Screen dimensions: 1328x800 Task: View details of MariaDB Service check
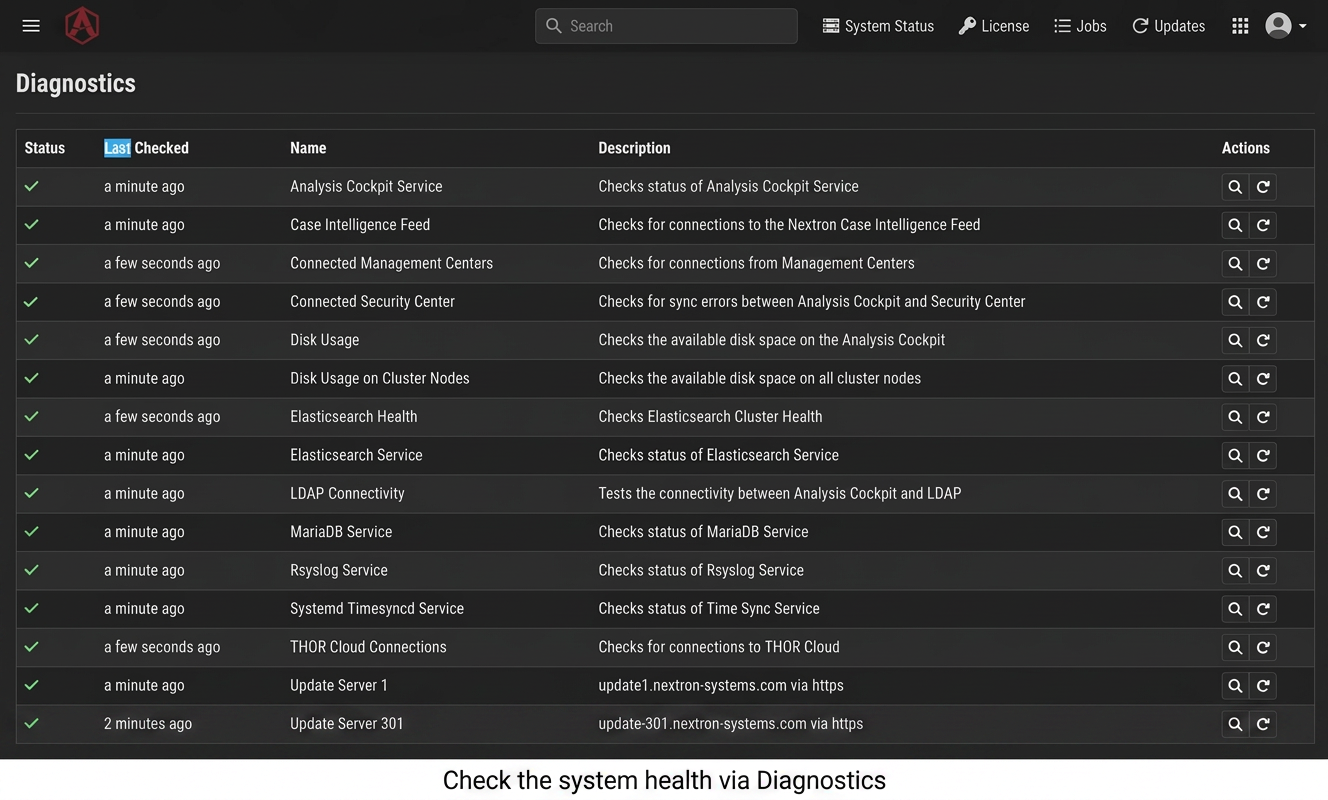click(1235, 532)
